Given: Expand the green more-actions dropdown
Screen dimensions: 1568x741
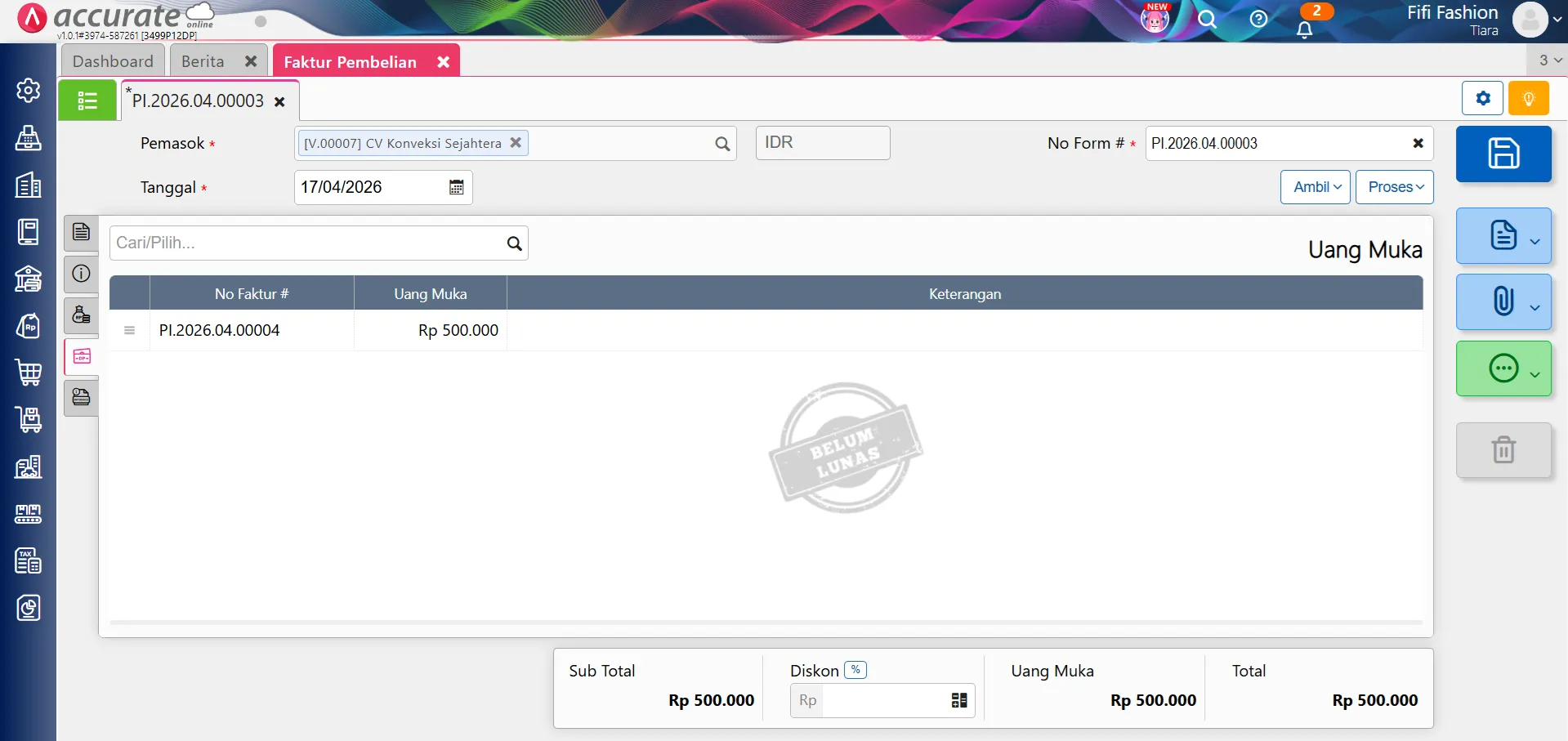Looking at the screenshot, I should (1503, 368).
